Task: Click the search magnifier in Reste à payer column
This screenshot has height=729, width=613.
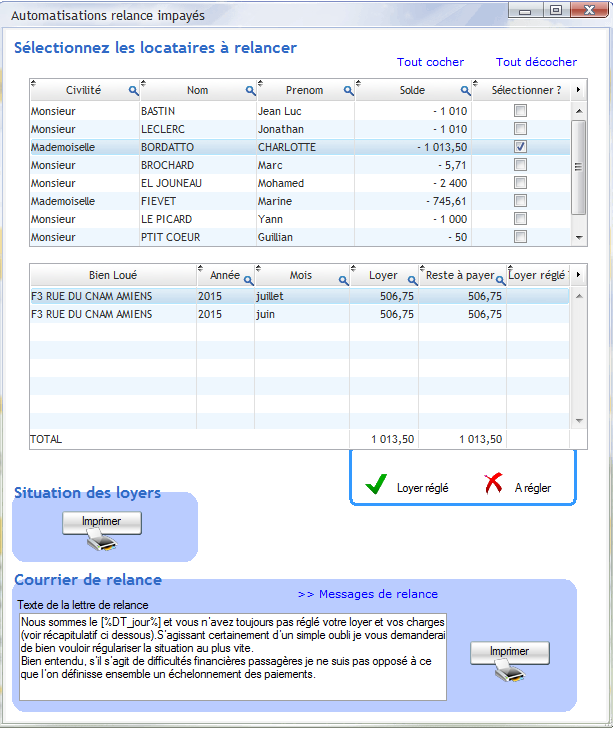Action: [x=500, y=280]
